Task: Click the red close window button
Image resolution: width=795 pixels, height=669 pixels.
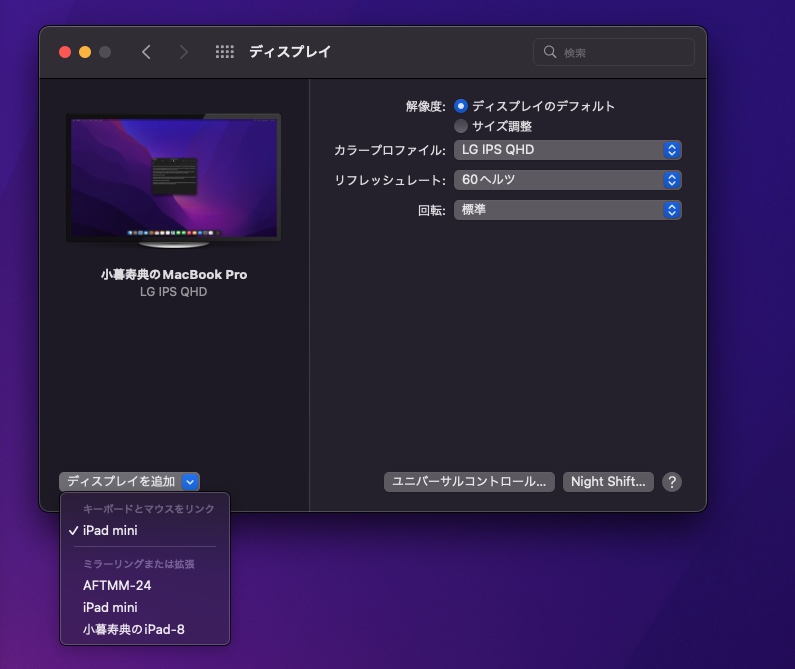Action: tap(65, 52)
